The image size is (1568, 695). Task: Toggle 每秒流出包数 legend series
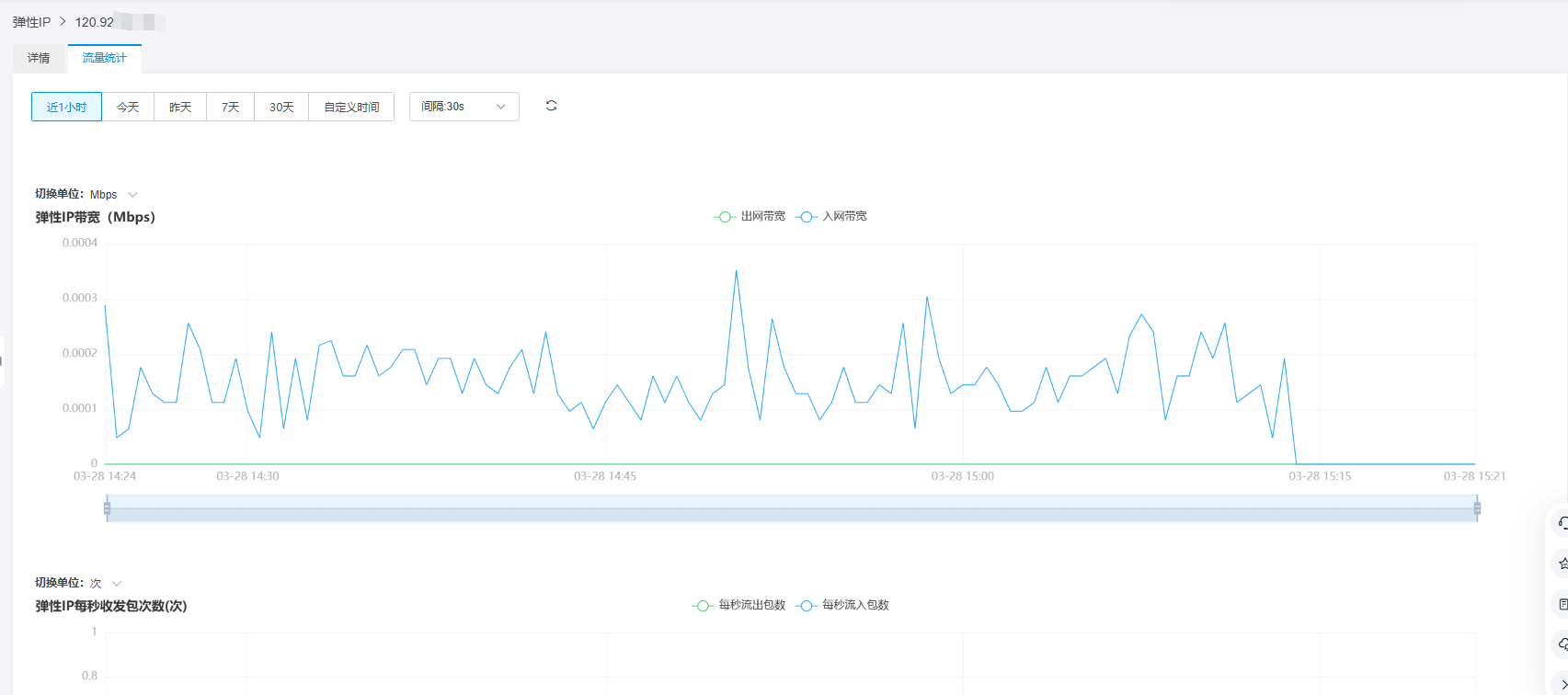(738, 606)
